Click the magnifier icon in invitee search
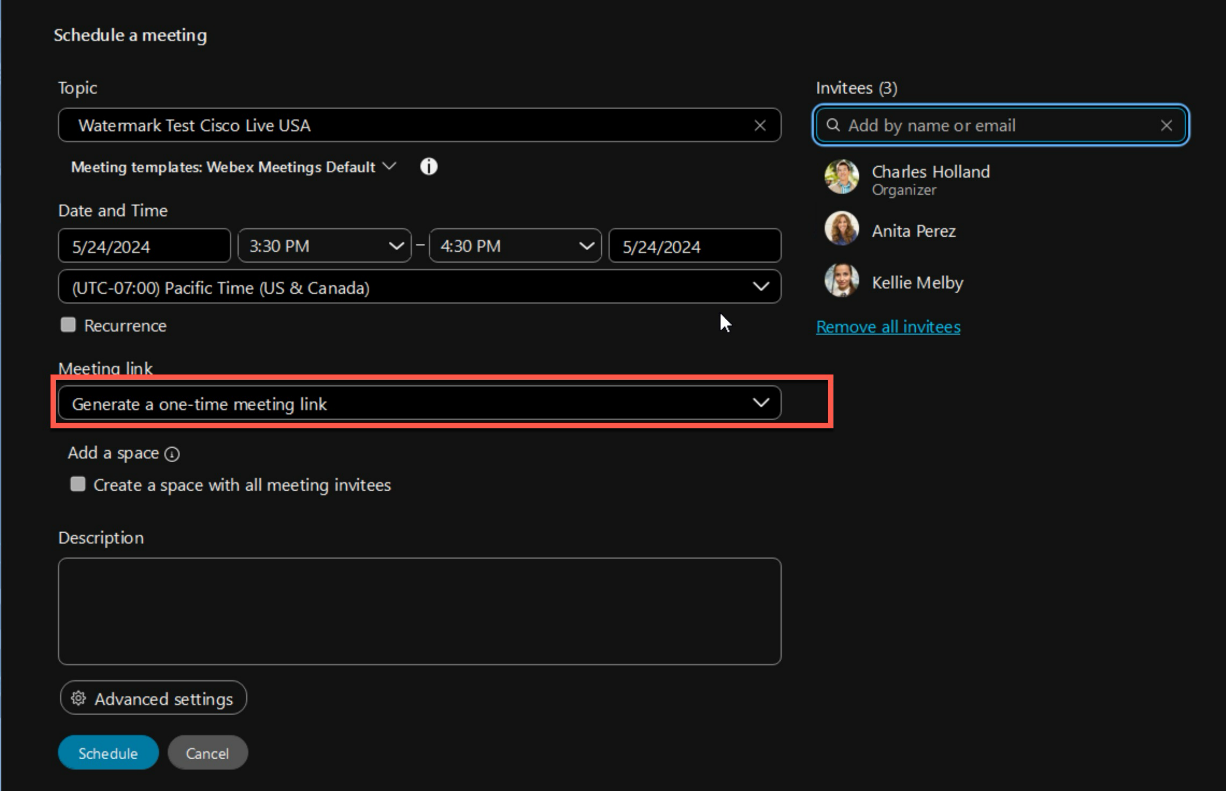Viewport: 1226px width, 791px height. click(x=833, y=126)
